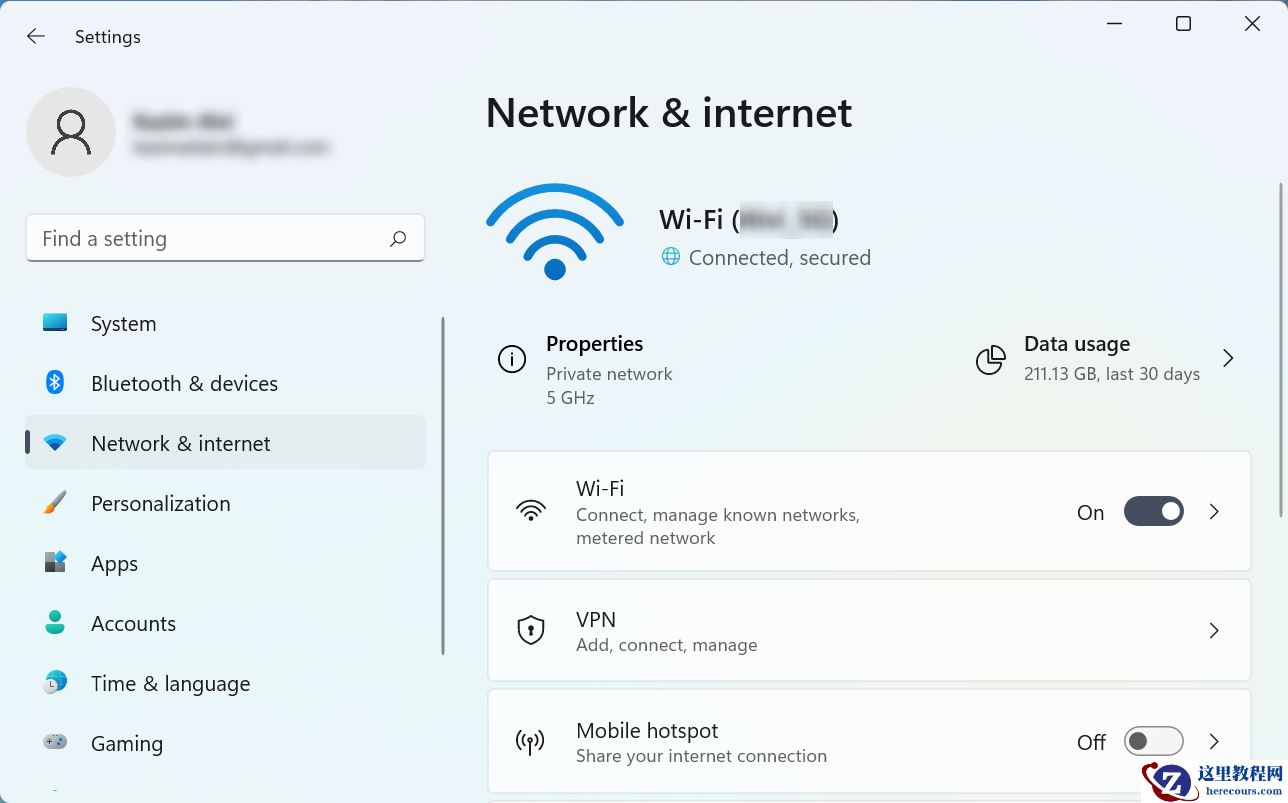Select the System settings icon
The width and height of the screenshot is (1288, 803).
54,323
